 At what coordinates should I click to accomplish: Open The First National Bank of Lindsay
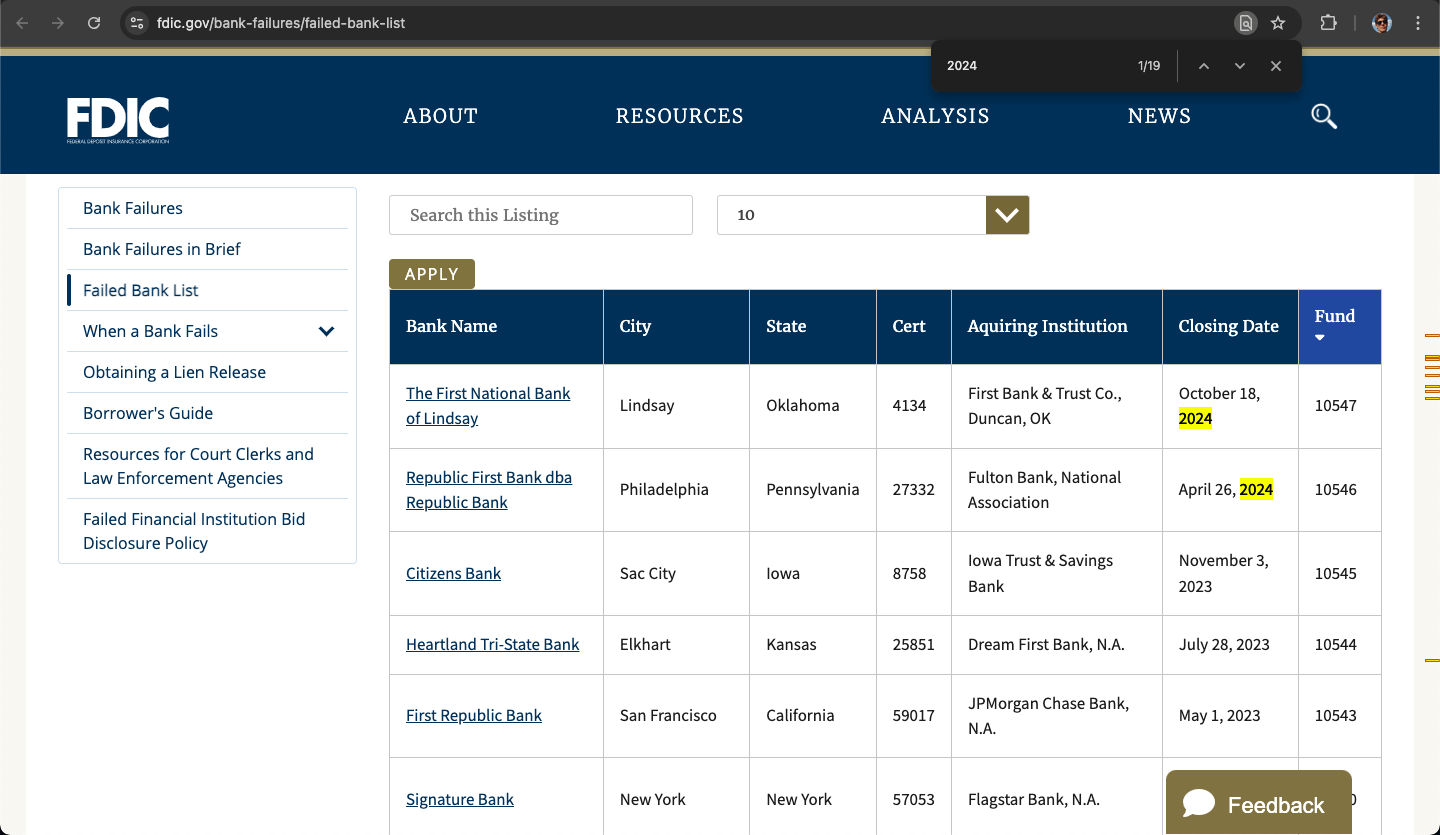pyautogui.click(x=488, y=406)
